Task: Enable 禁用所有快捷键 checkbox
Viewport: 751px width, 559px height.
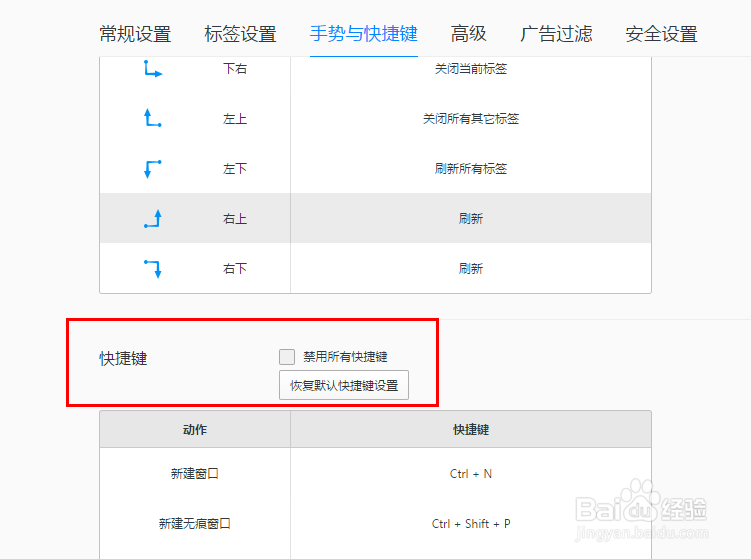Action: [287, 357]
